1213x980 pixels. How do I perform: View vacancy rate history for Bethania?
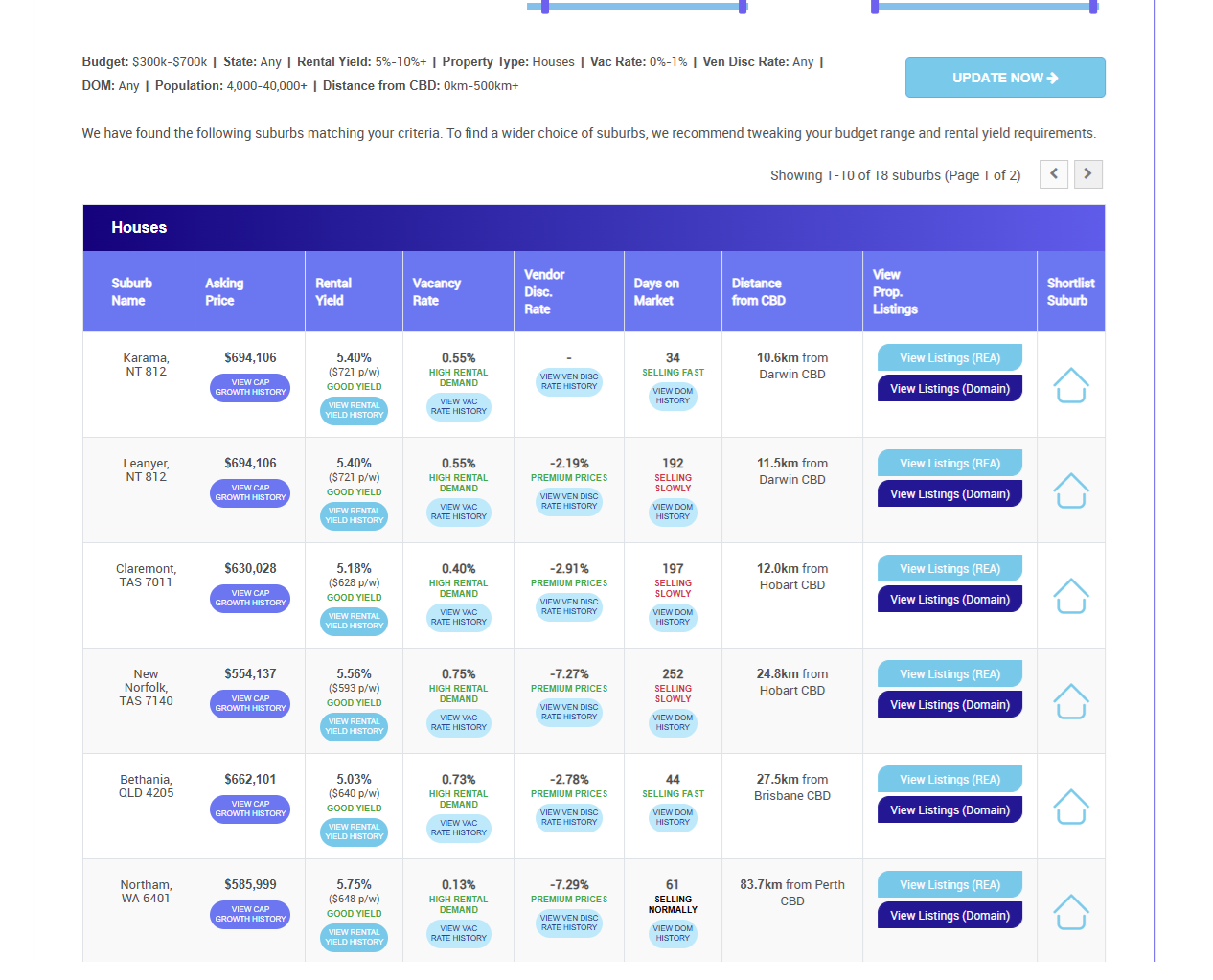click(x=459, y=829)
